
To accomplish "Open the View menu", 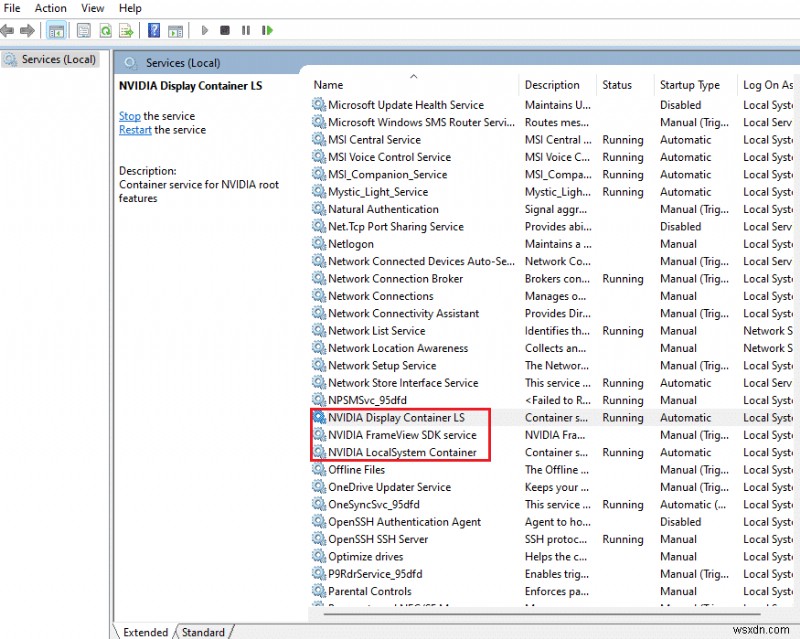I will tap(92, 8).
